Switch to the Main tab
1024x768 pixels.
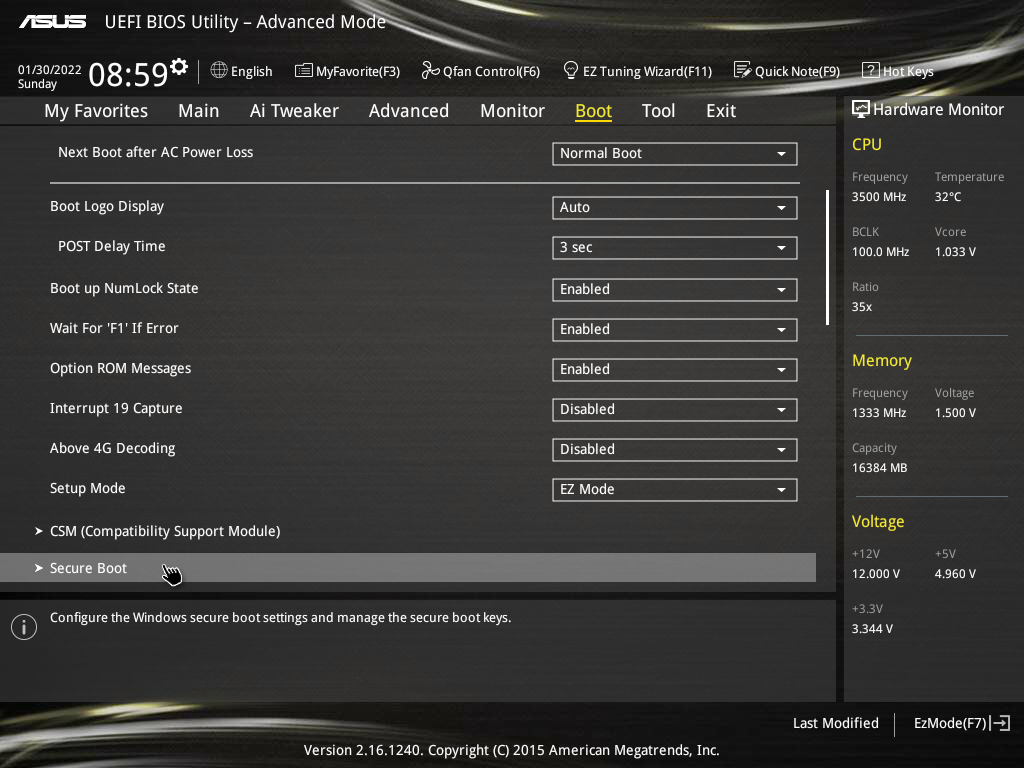[x=199, y=111]
